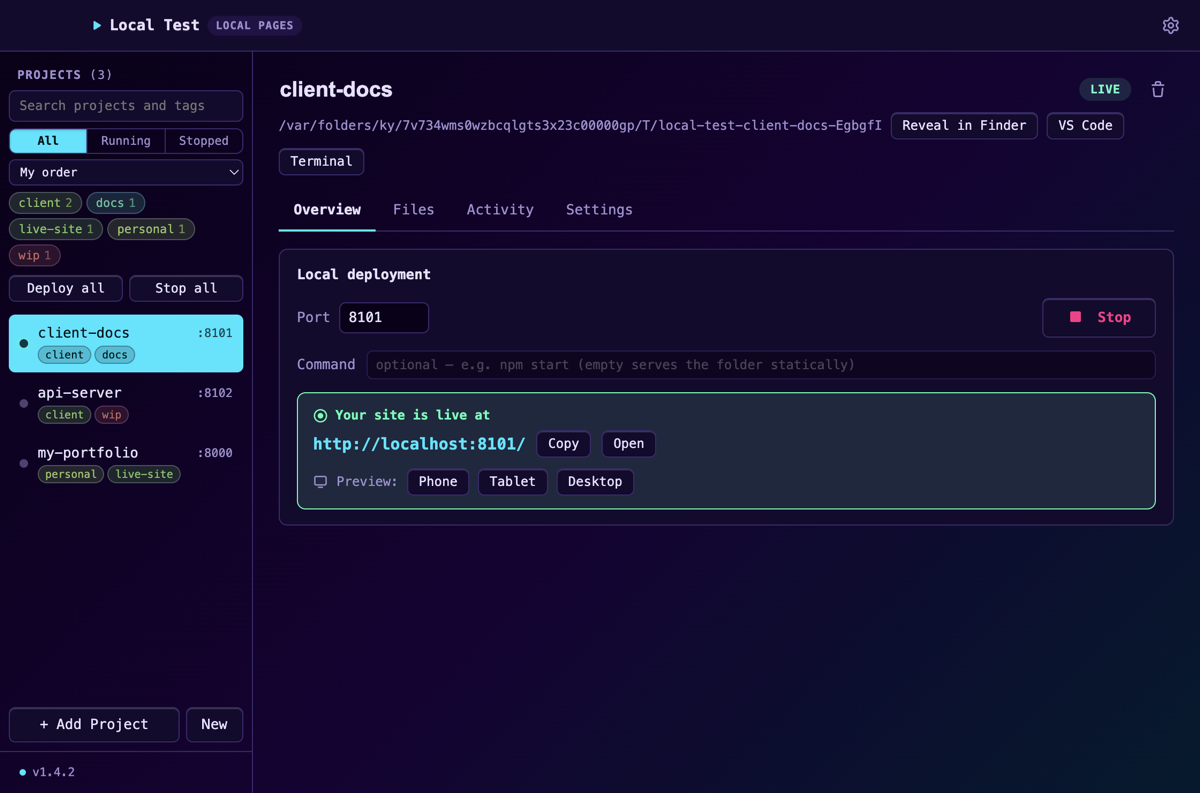
Task: Toggle the live-site 1 tag filter
Action: pos(56,229)
